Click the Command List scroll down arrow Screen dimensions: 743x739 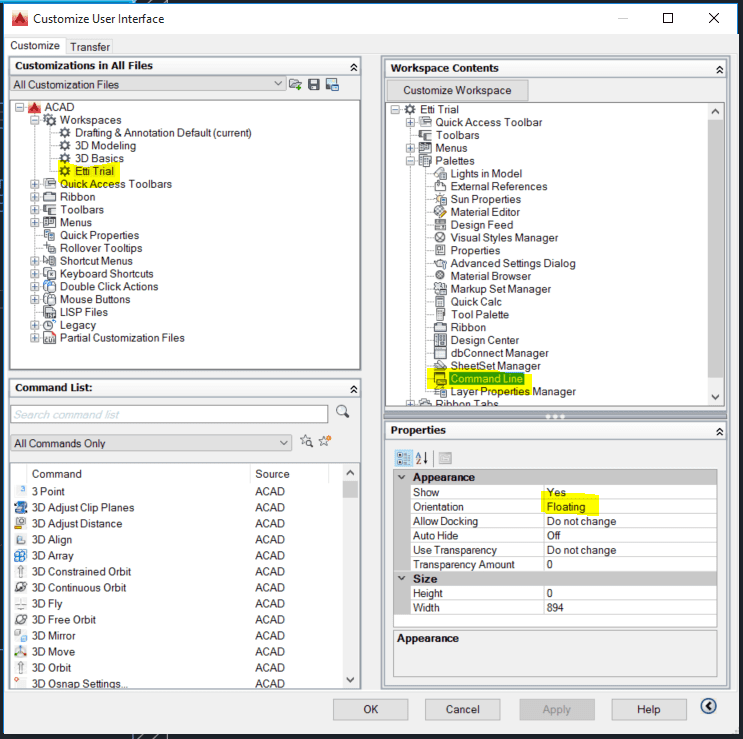350,680
